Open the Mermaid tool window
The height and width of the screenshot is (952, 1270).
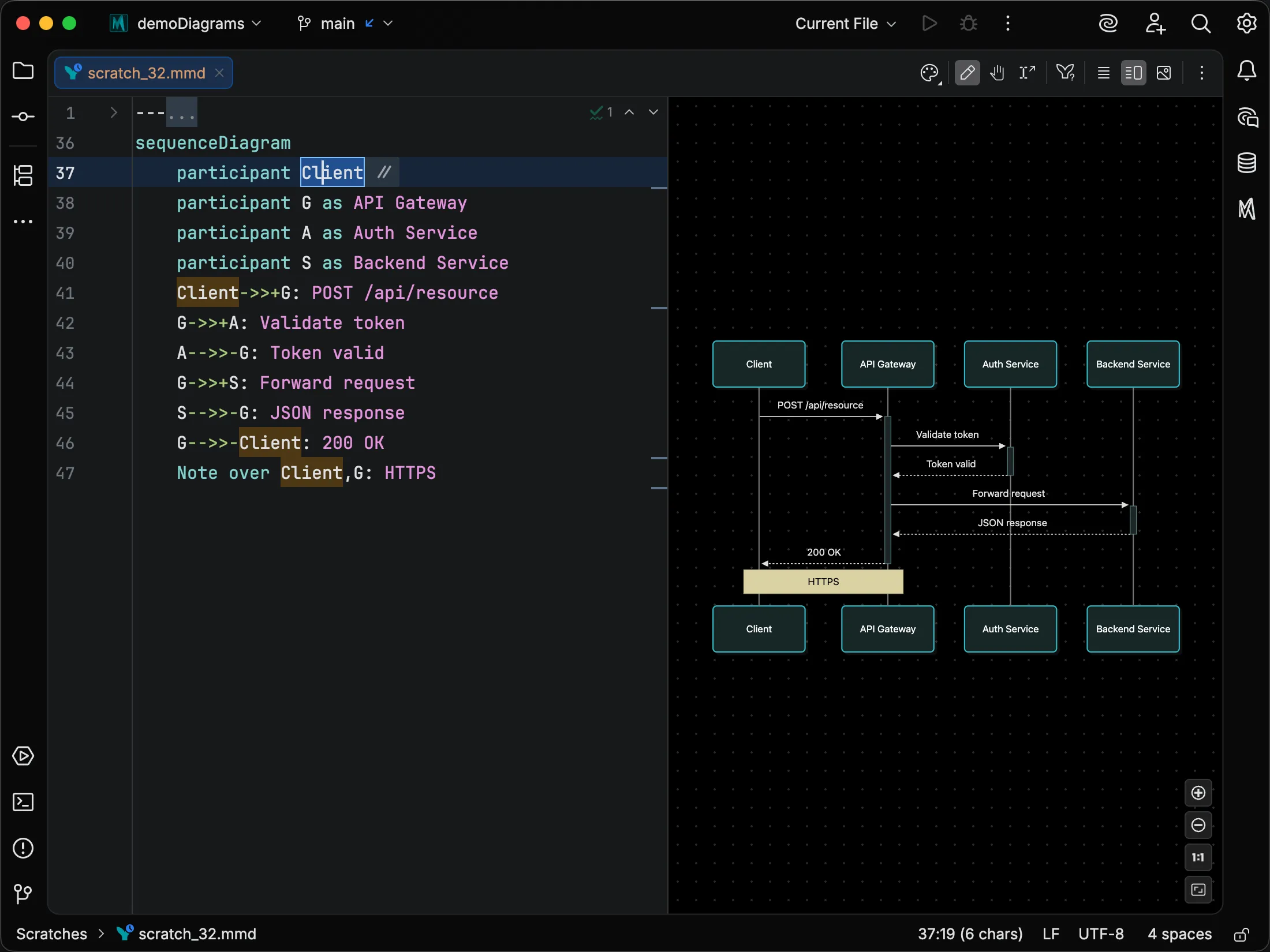pos(1247,209)
